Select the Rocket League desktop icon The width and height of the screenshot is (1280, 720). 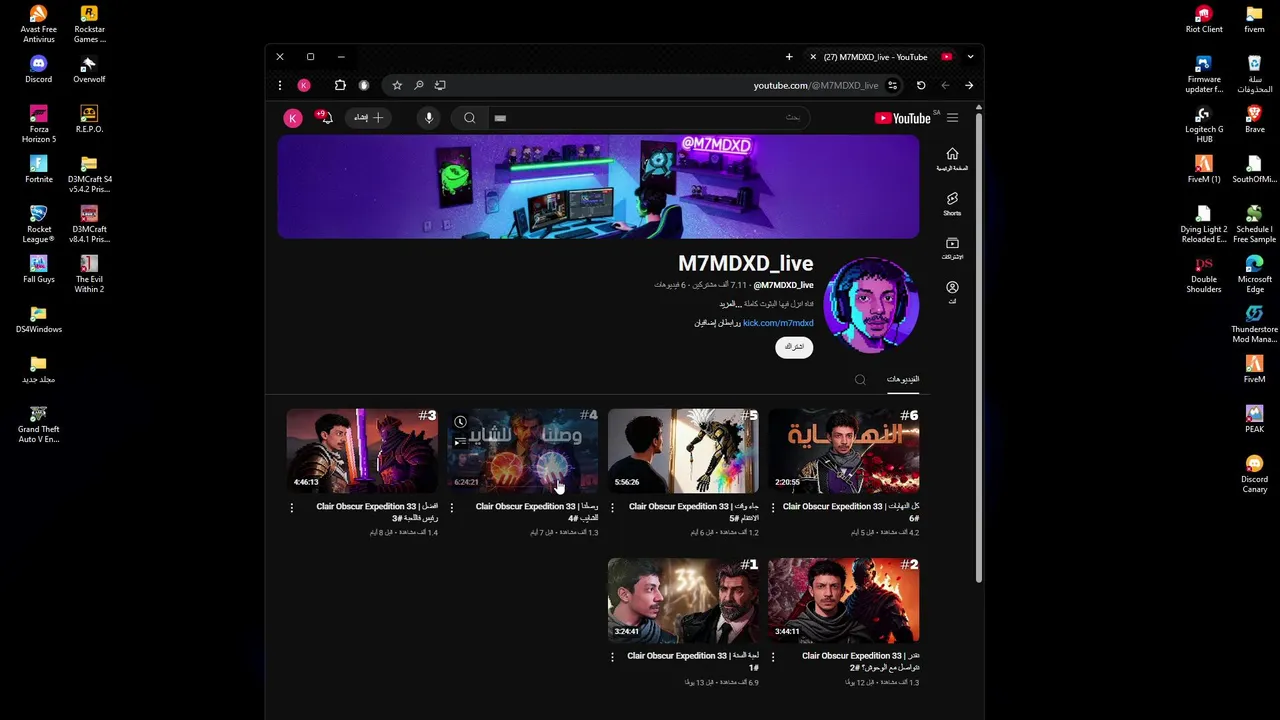pyautogui.click(x=38, y=224)
